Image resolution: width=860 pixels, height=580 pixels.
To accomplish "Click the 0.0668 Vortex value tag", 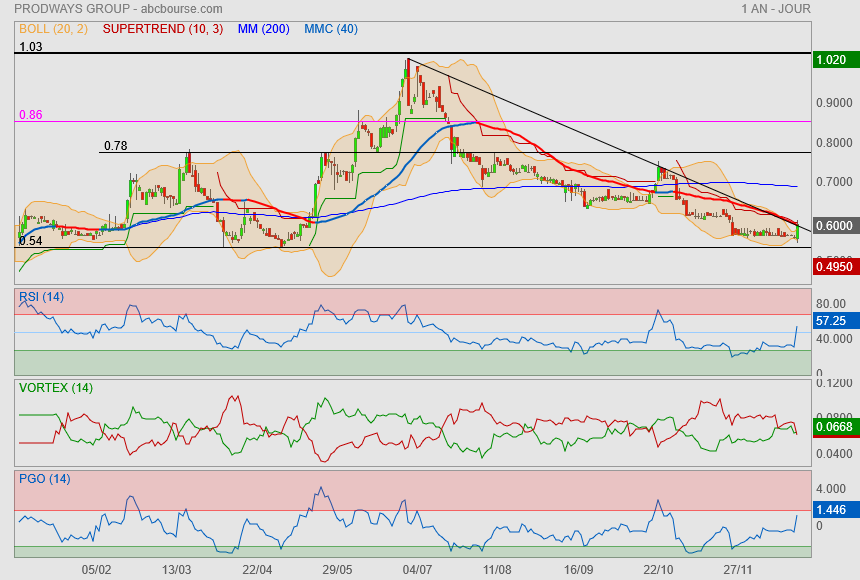I will 834,428.
